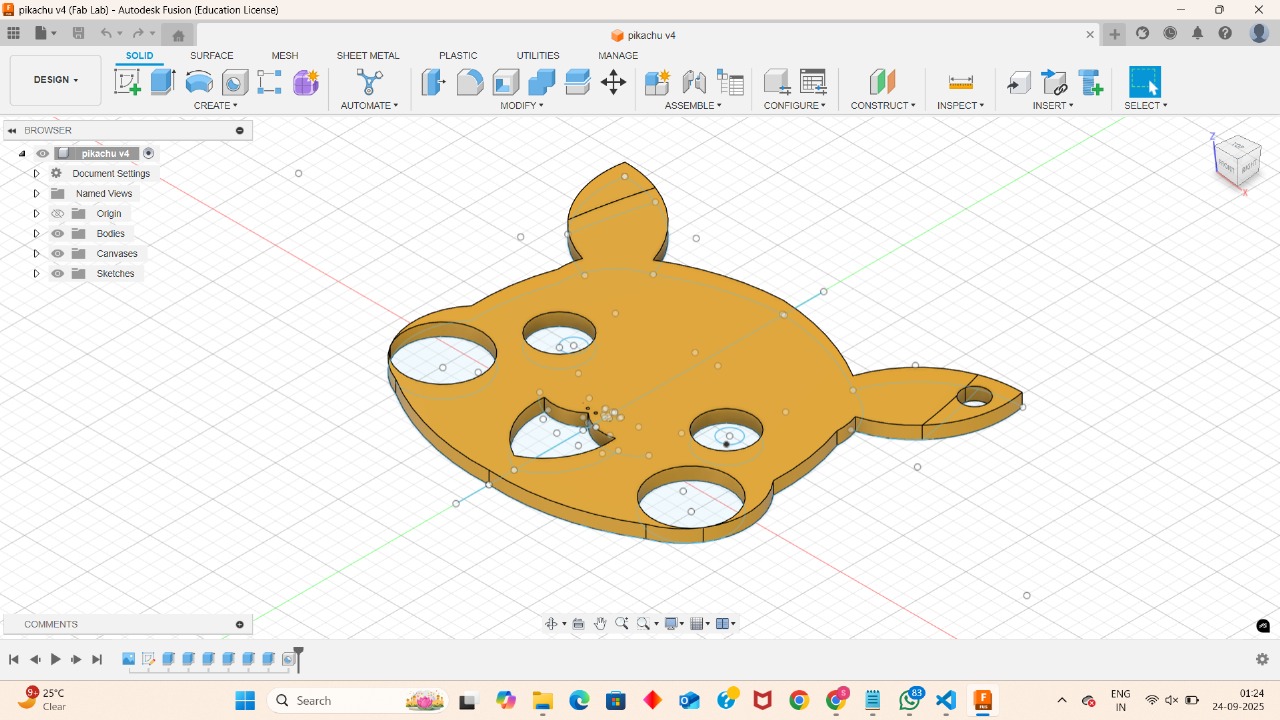Toggle visibility of the Sketches folder
Image resolution: width=1280 pixels, height=720 pixels.
[x=57, y=273]
